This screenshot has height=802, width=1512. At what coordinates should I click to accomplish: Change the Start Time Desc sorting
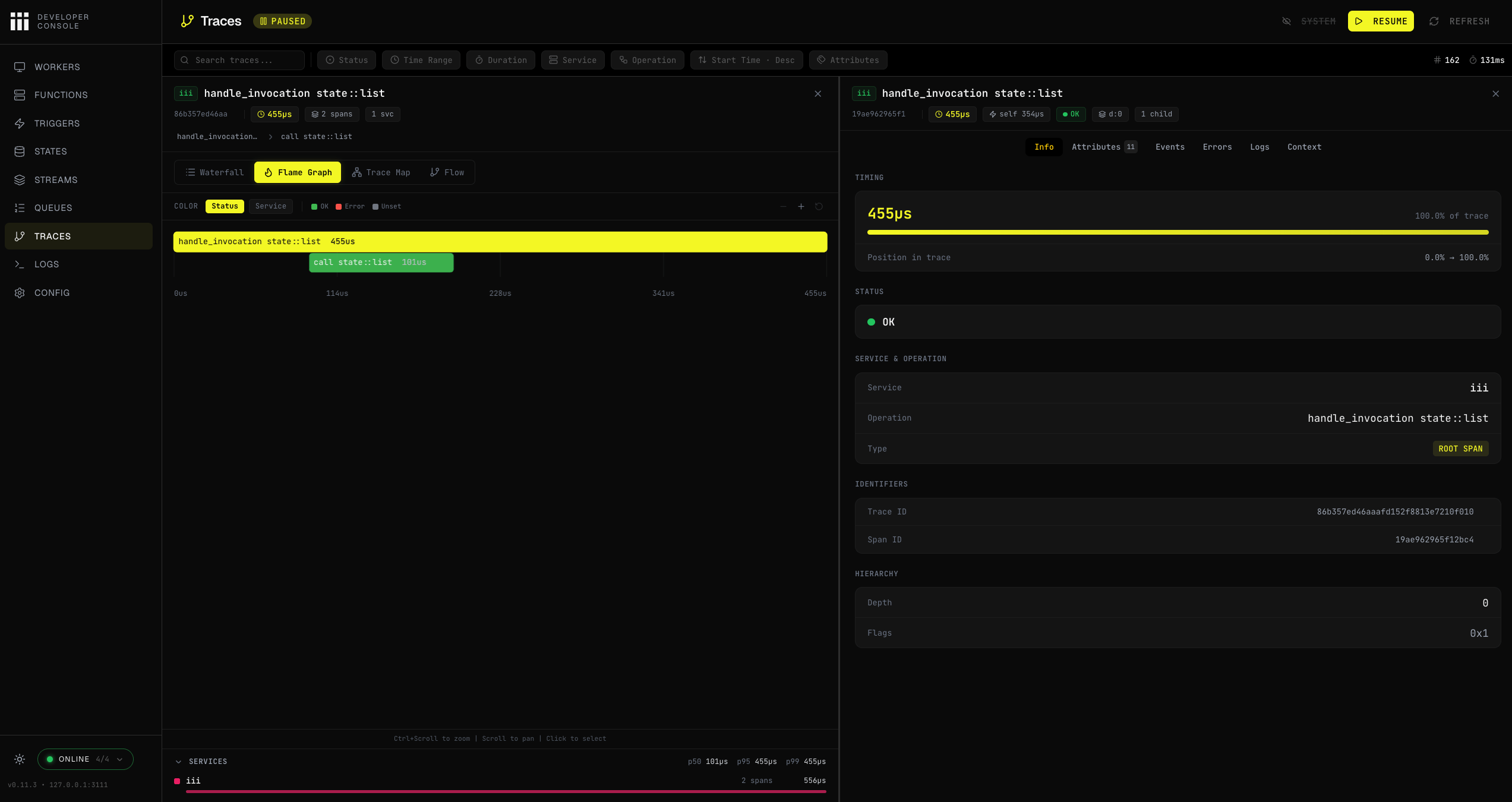point(747,60)
